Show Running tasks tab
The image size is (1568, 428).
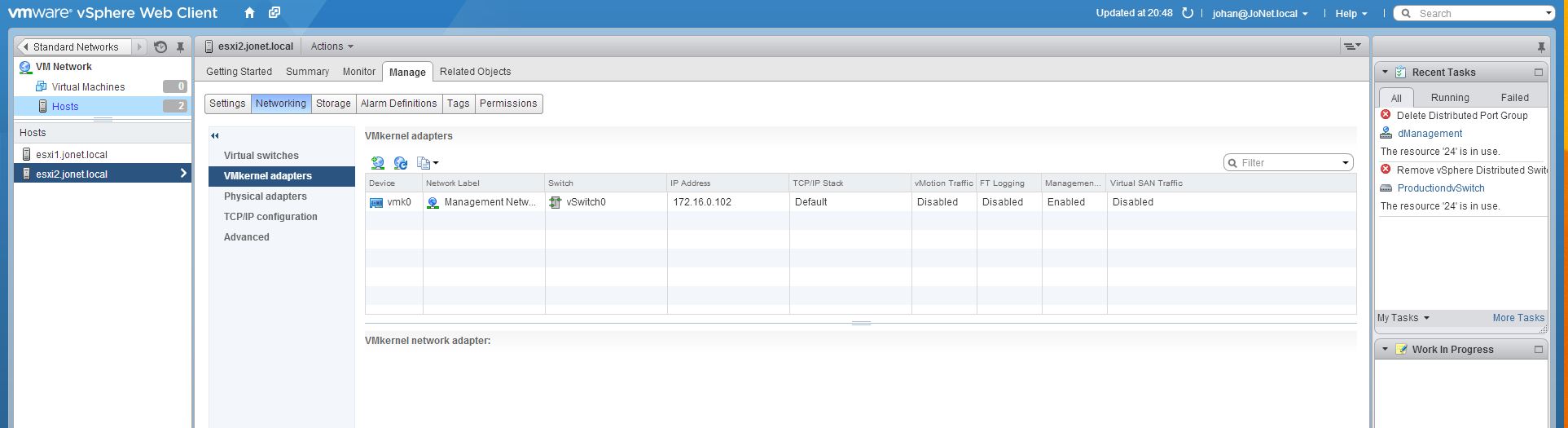(x=1450, y=97)
